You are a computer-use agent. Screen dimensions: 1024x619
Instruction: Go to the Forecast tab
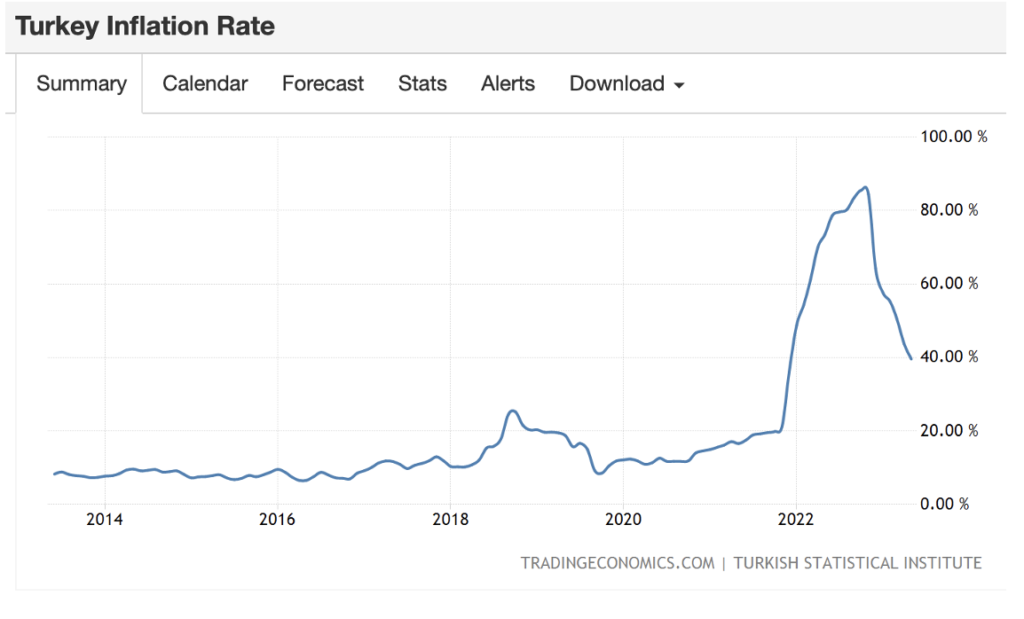click(323, 84)
